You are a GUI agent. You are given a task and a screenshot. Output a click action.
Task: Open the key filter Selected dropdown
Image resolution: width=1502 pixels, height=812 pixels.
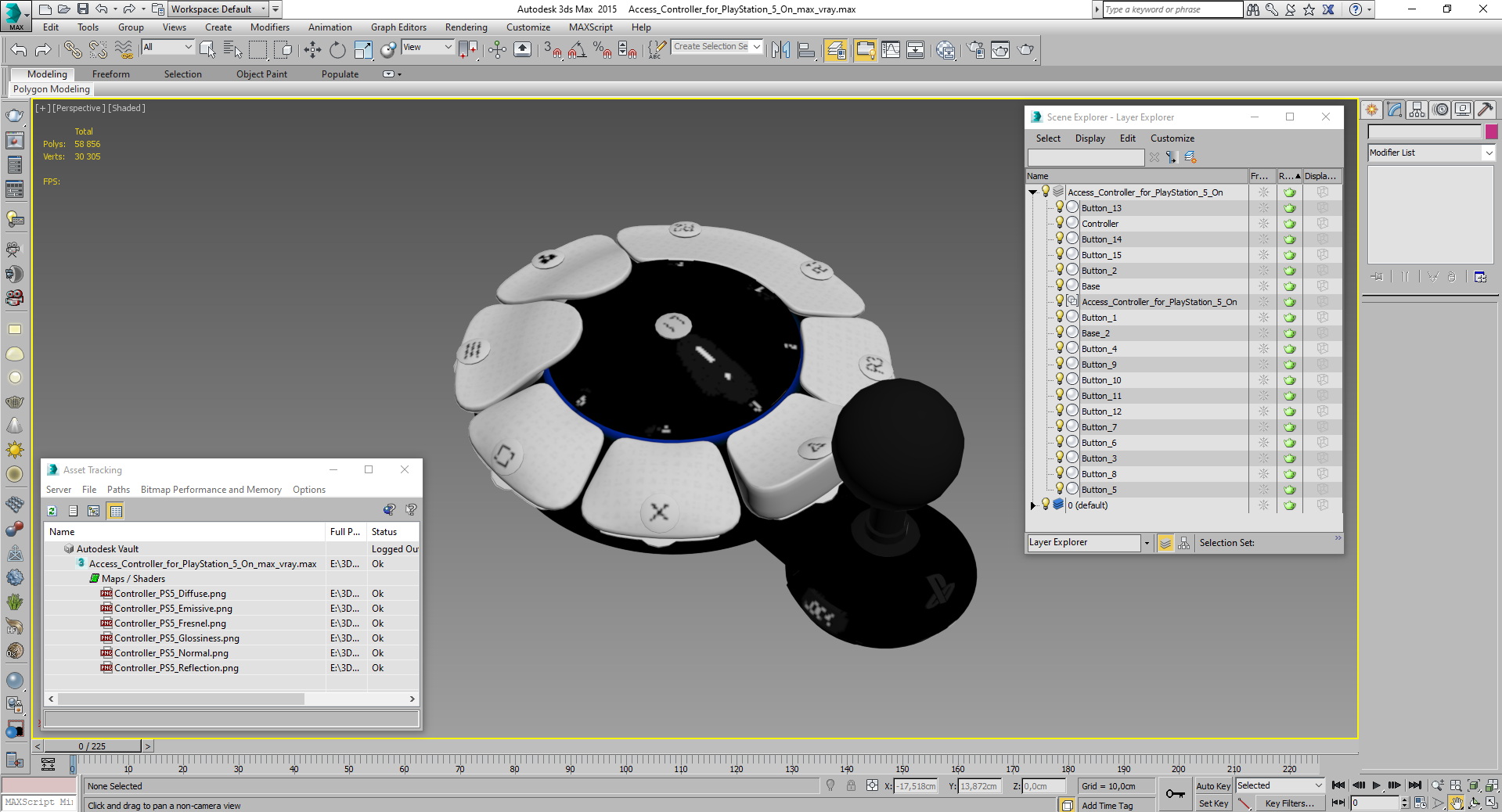pyautogui.click(x=1279, y=785)
